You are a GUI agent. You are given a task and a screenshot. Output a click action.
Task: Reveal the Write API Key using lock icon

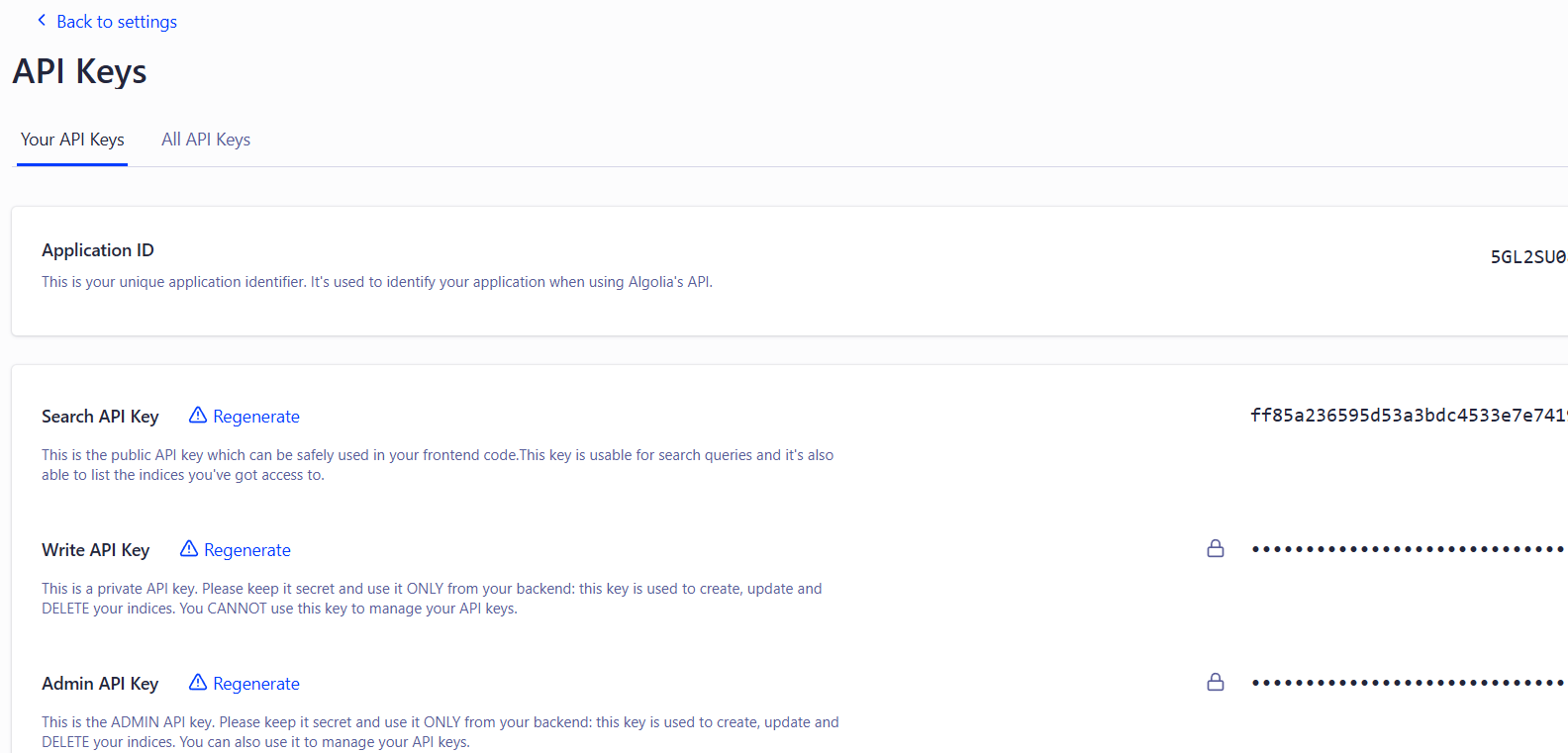[x=1216, y=549]
